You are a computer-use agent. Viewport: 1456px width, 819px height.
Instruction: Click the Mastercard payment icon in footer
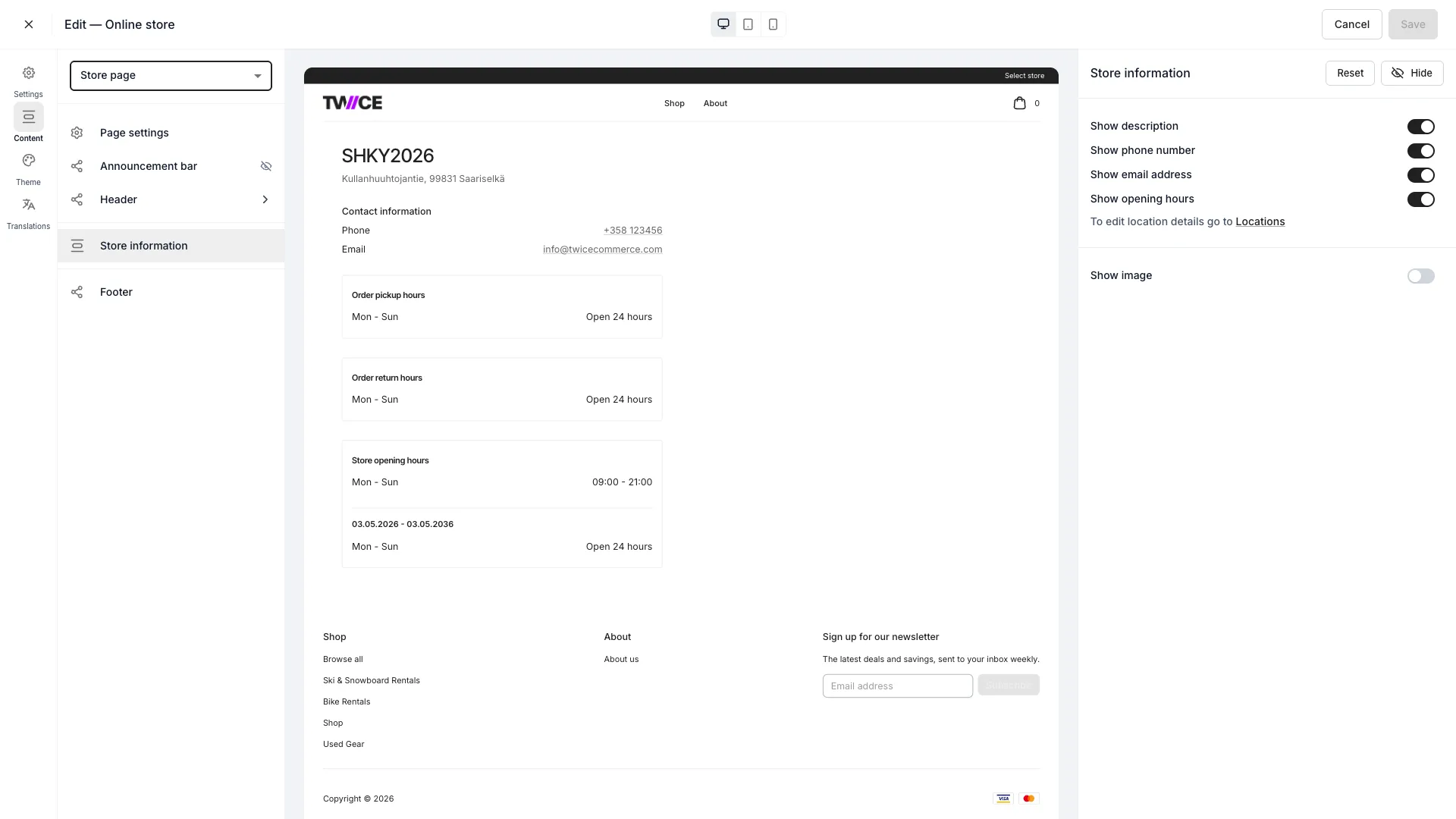tap(1029, 799)
